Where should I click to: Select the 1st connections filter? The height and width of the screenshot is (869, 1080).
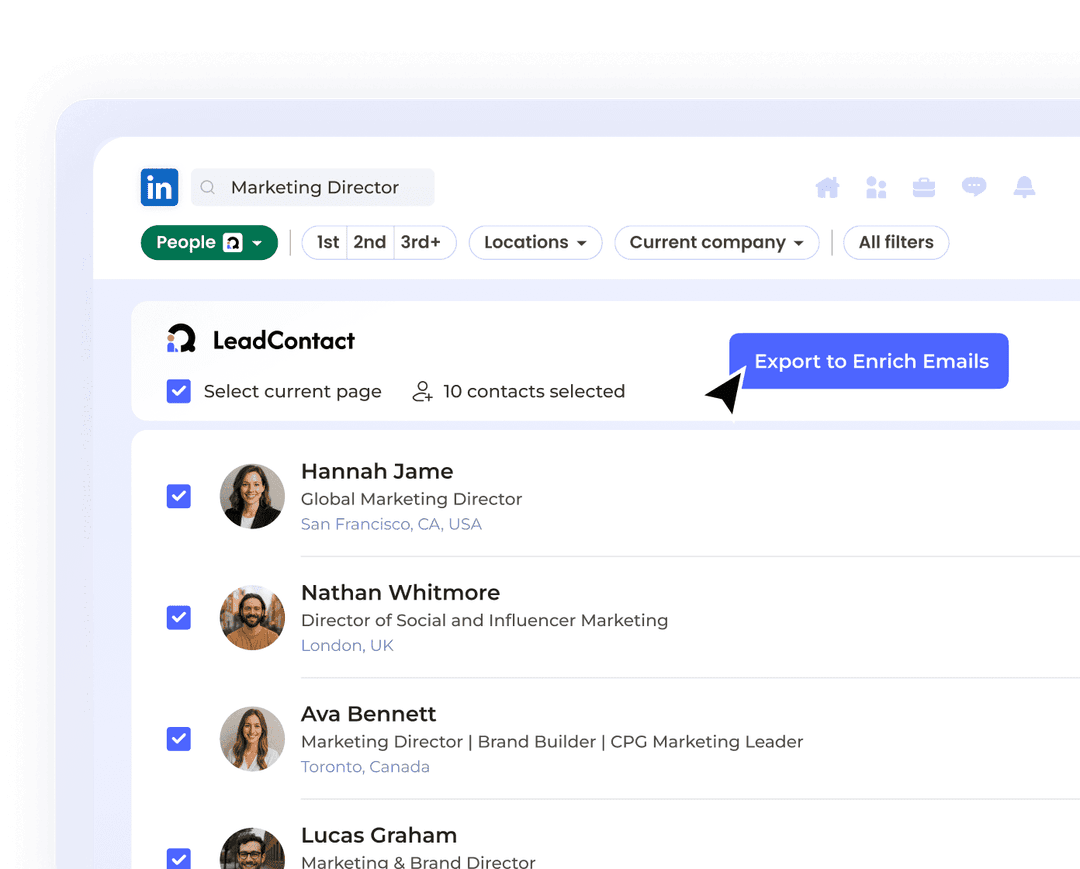click(x=326, y=242)
